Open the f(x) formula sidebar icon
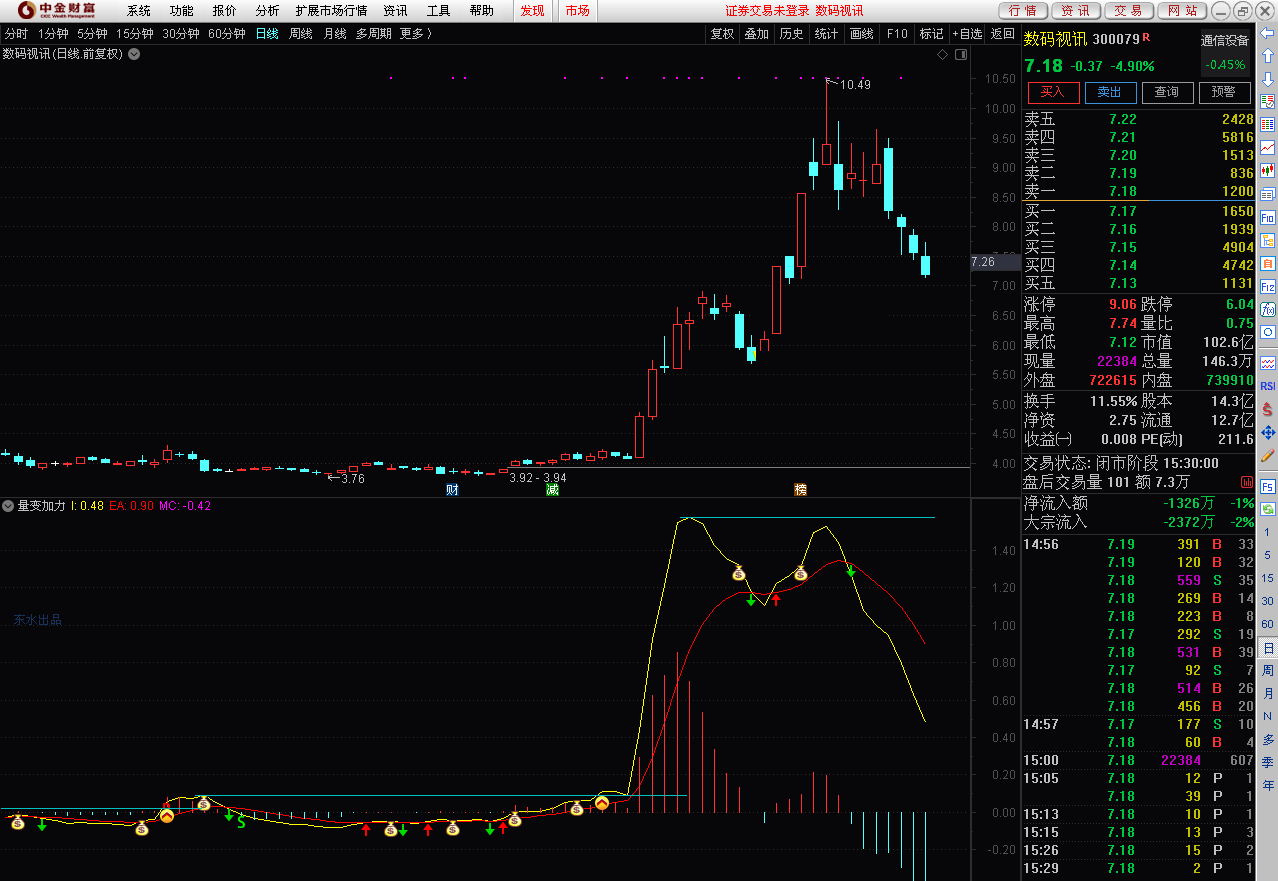The height and width of the screenshot is (881, 1278). pyautogui.click(x=1267, y=309)
